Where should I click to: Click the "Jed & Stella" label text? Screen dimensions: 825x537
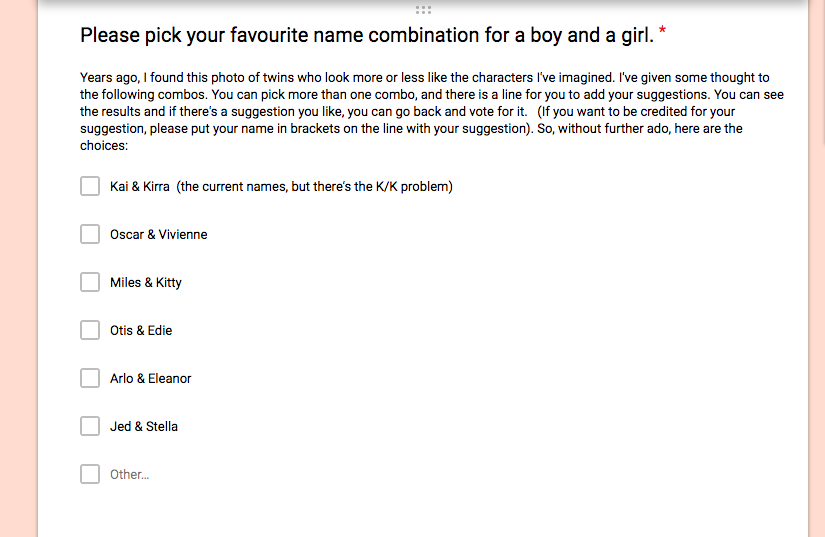[x=144, y=426]
